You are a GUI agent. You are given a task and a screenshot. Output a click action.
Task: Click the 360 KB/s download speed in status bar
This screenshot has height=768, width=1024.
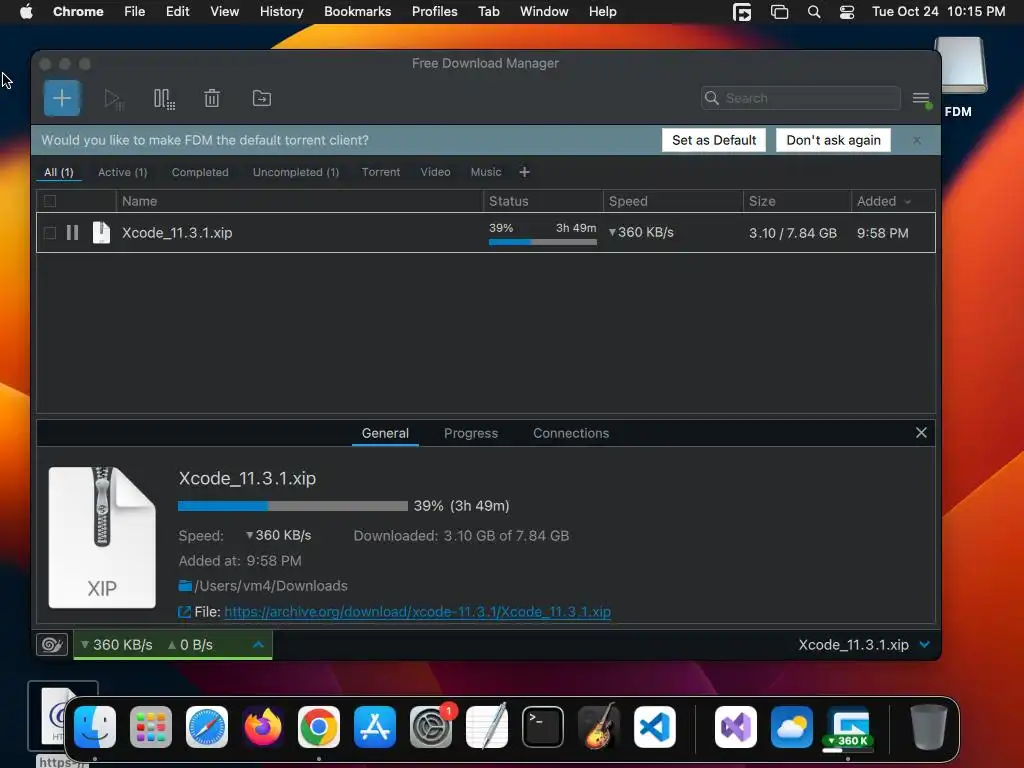coord(116,645)
